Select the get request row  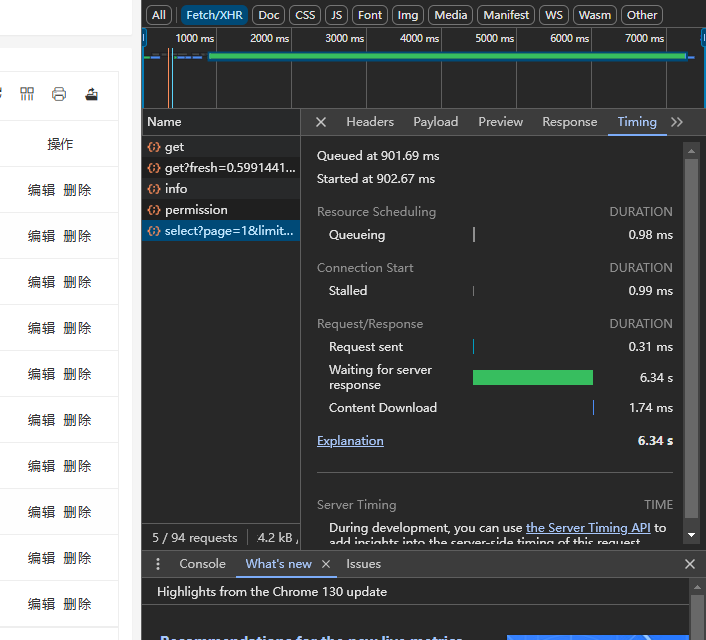point(221,147)
